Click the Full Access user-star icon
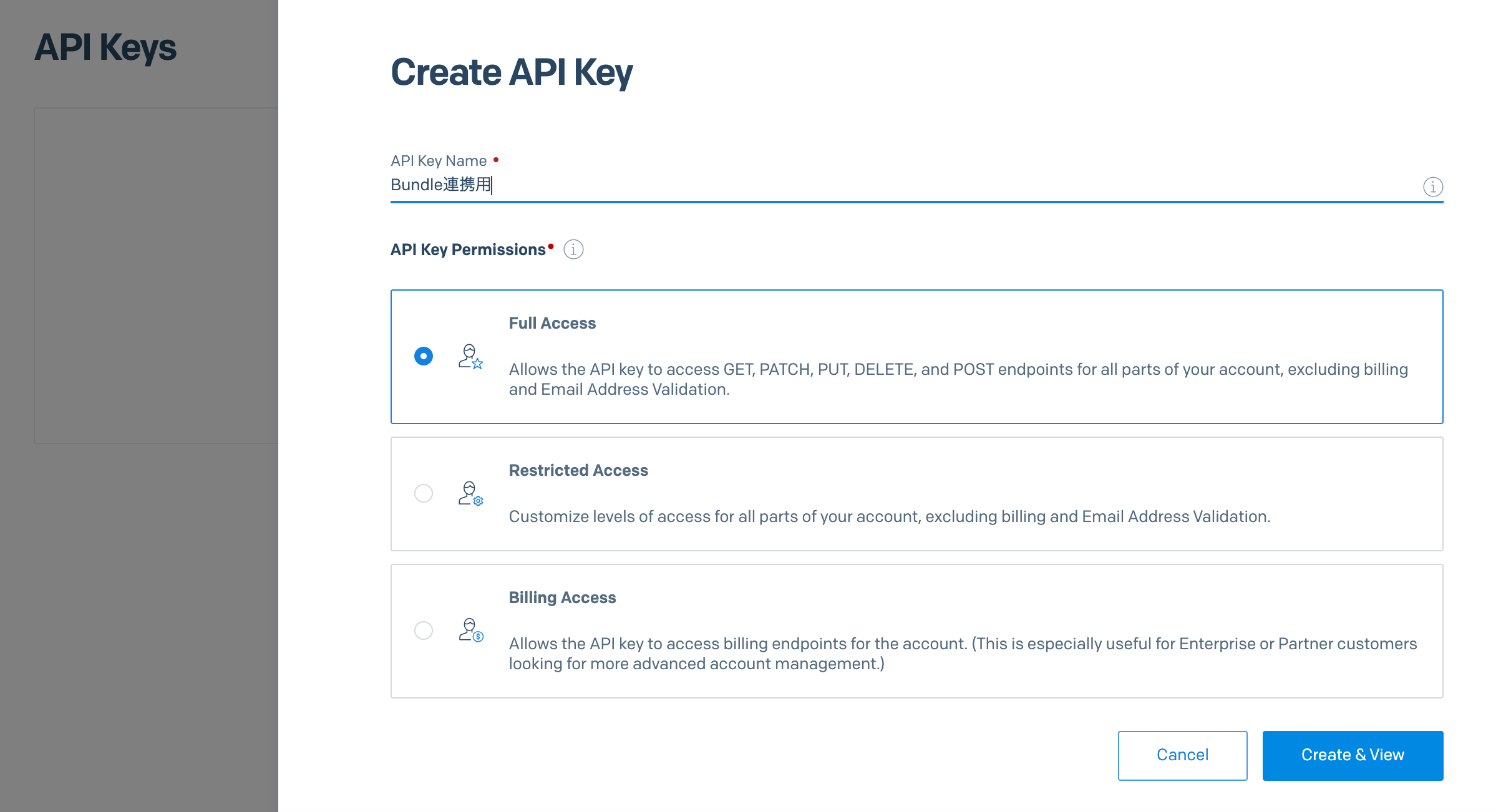 [470, 357]
